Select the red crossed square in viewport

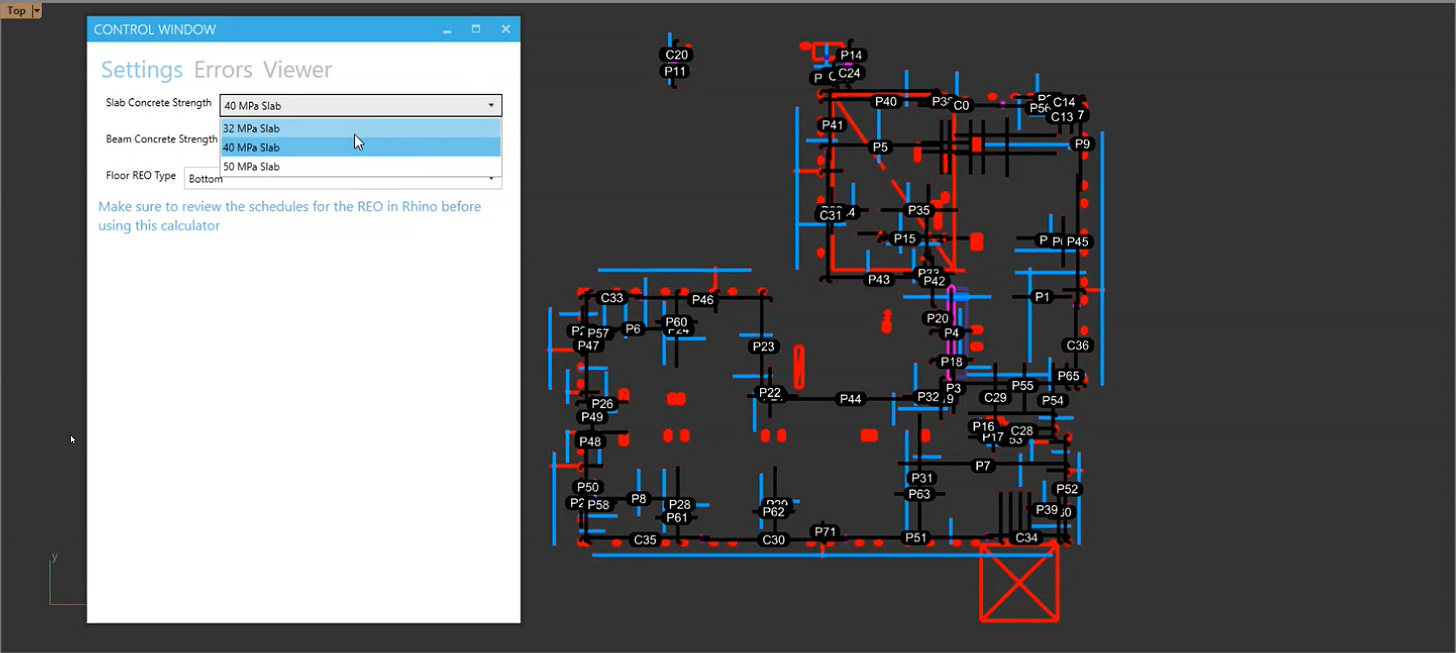click(1019, 583)
